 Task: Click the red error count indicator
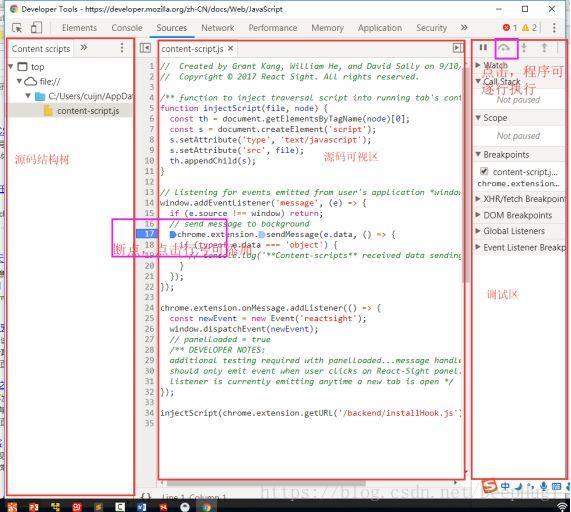click(509, 28)
